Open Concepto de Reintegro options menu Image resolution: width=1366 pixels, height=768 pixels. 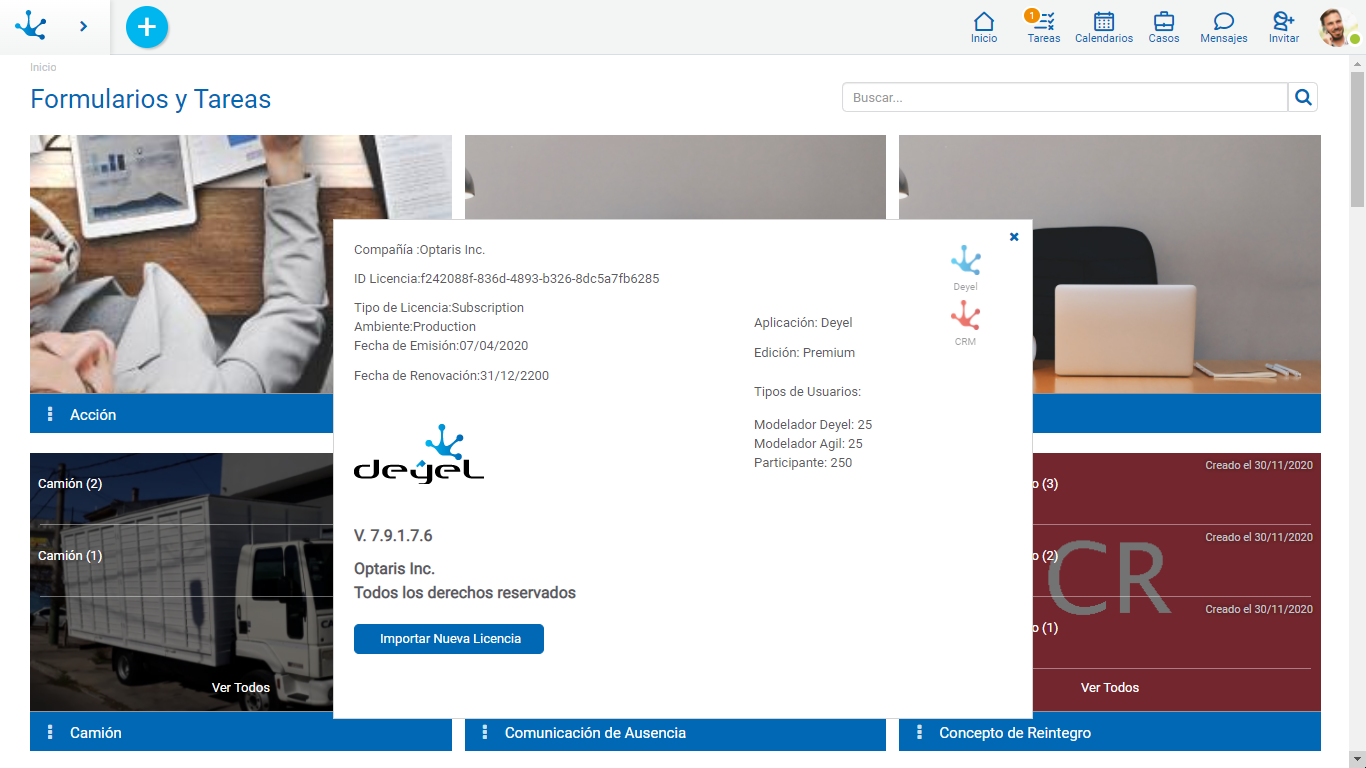tap(919, 732)
